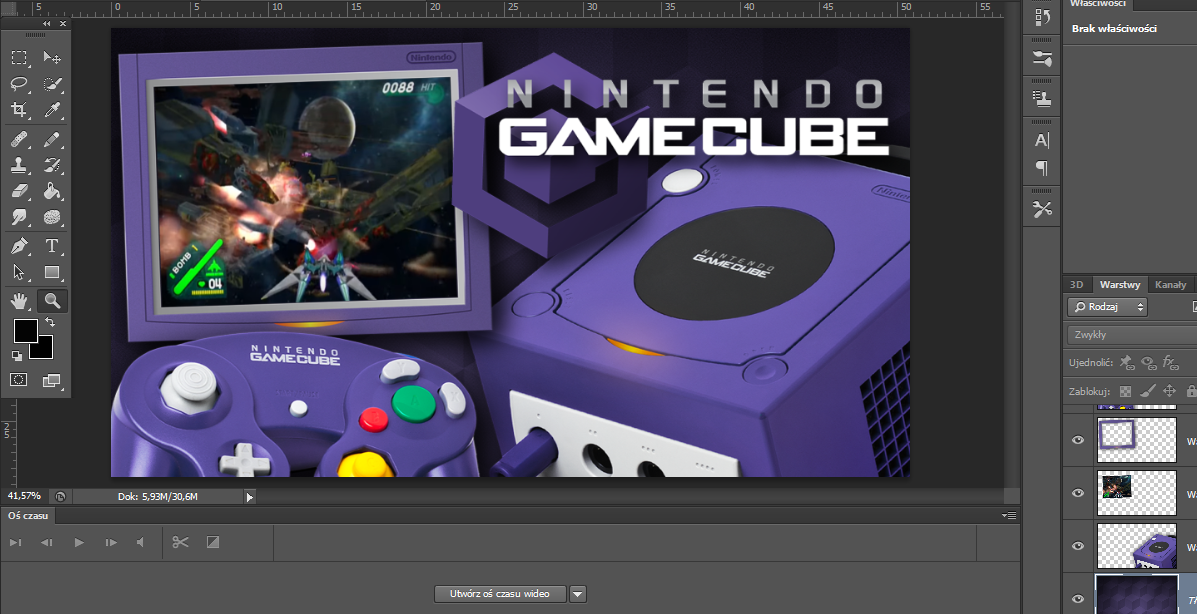Image resolution: width=1197 pixels, height=614 pixels.
Task: Open the Clone Source panel icon
Action: tap(1042, 98)
